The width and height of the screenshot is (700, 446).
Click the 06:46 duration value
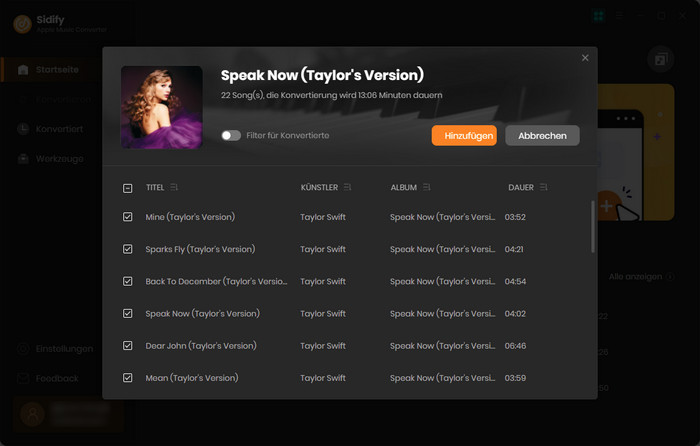(515, 346)
